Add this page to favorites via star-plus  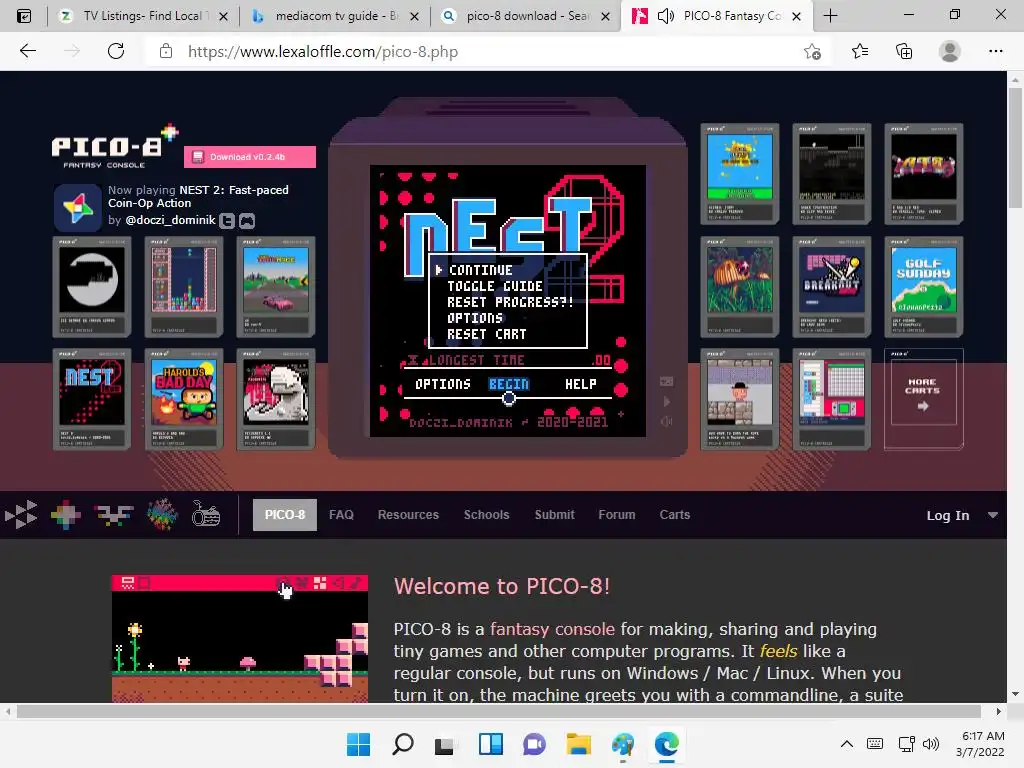click(812, 52)
